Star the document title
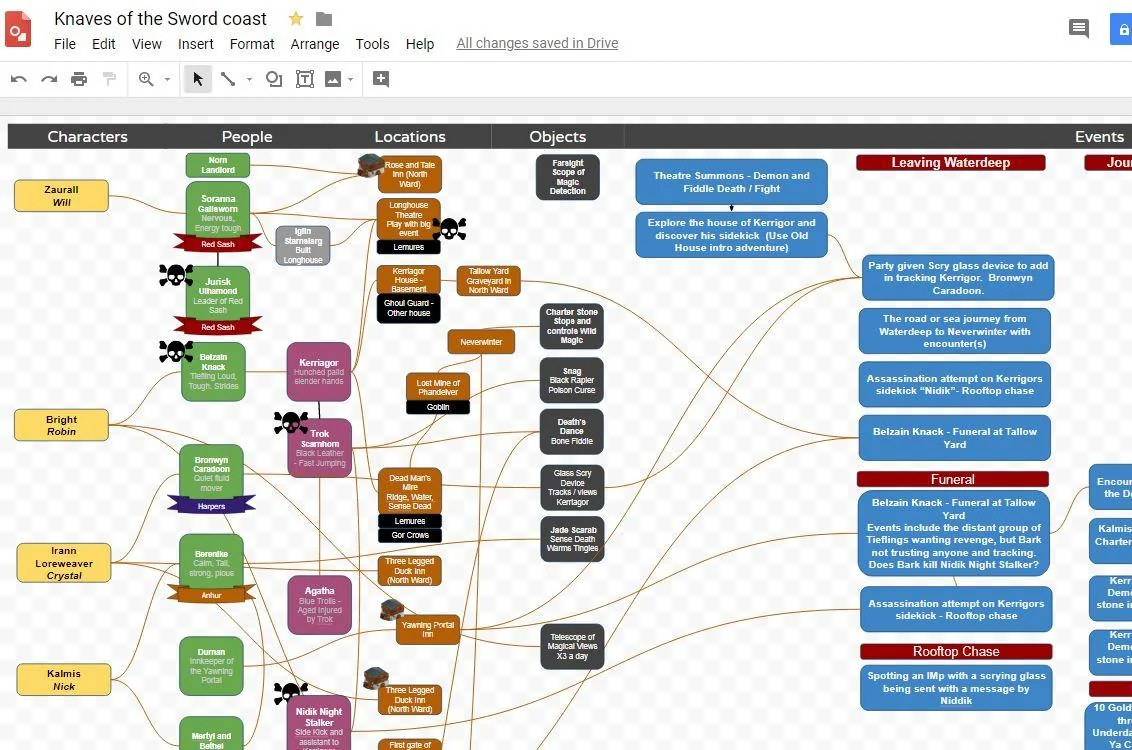The image size is (1132, 750). point(295,19)
